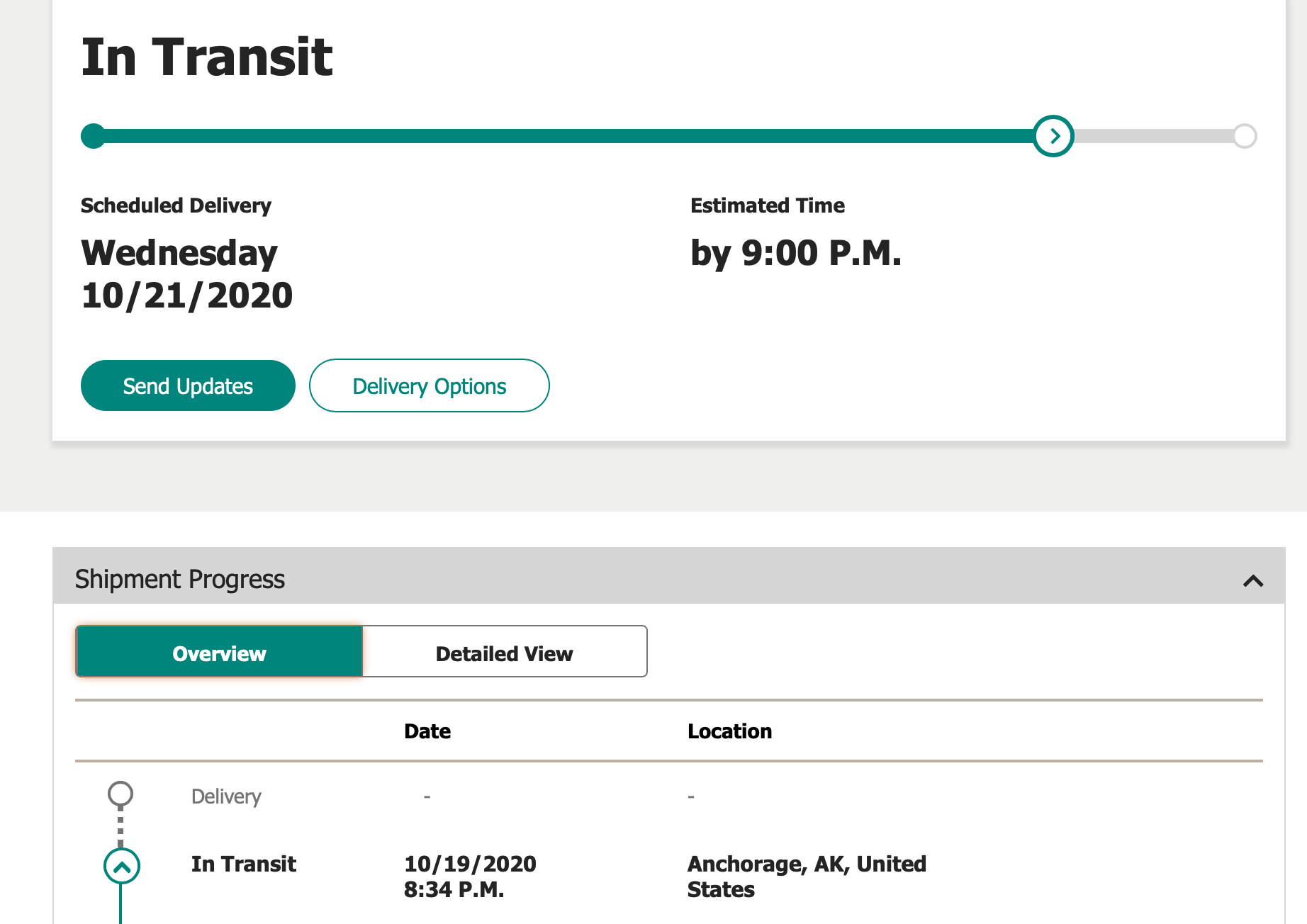Click the gray unfilled progress bar segment
The height and width of the screenshot is (924, 1307).
click(1154, 136)
